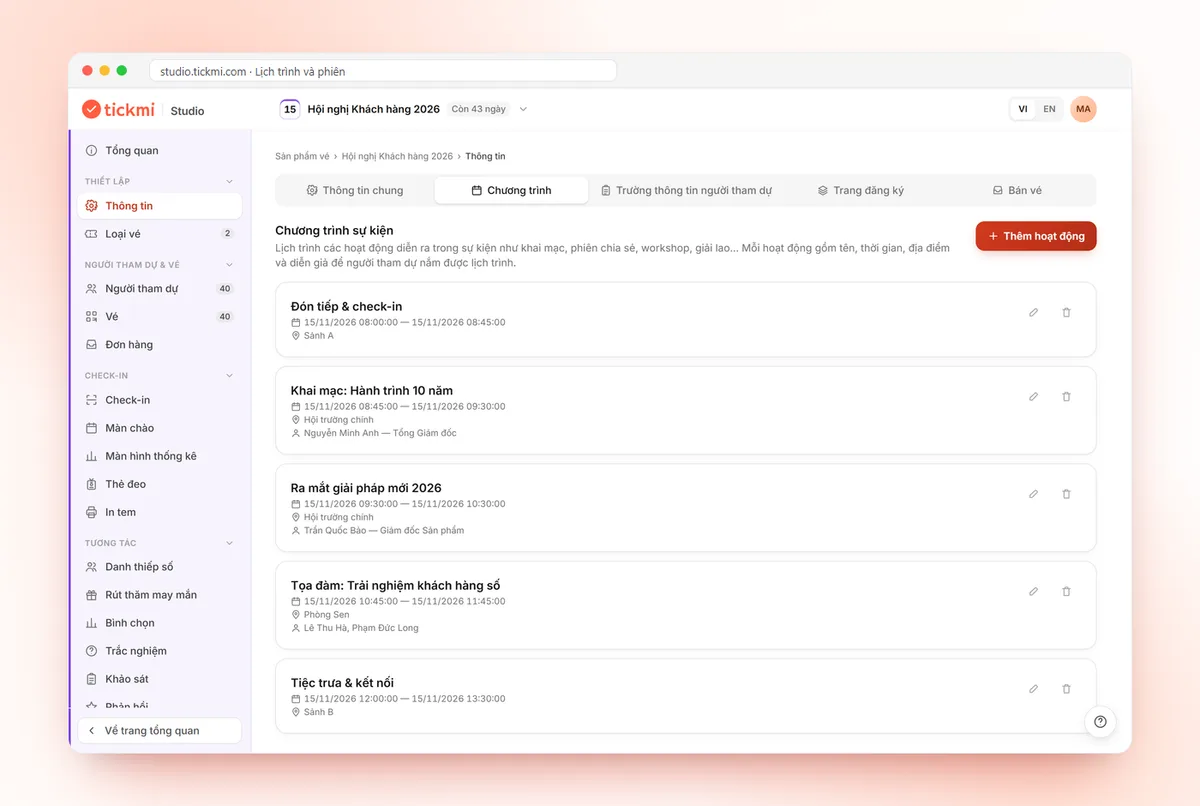The width and height of the screenshot is (1200, 806).
Task: Edit the Khai mạc: Hành trình 10 năm activity
Action: tap(1033, 396)
